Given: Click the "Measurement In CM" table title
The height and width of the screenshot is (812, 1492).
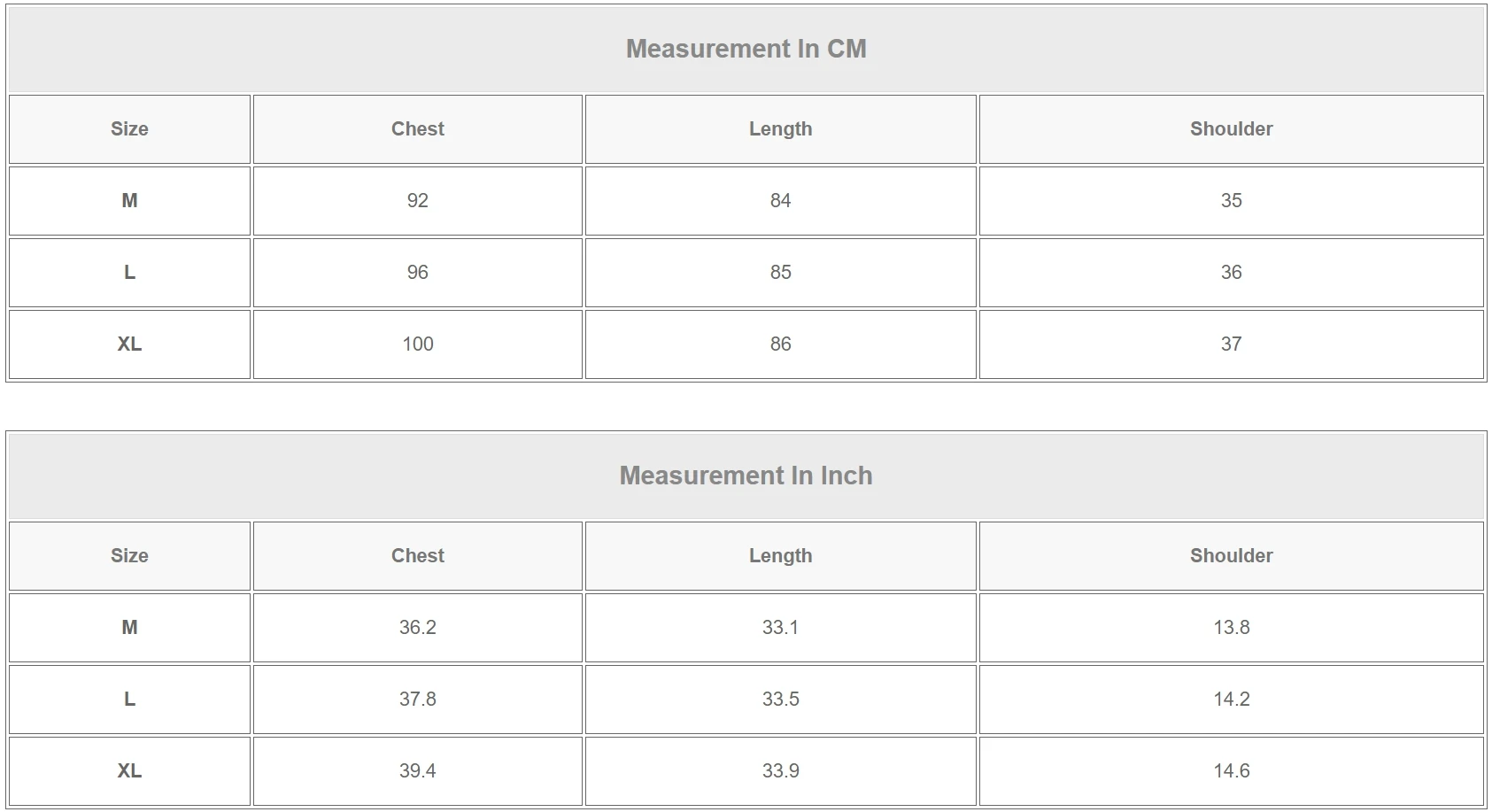Looking at the screenshot, I should [x=746, y=49].
